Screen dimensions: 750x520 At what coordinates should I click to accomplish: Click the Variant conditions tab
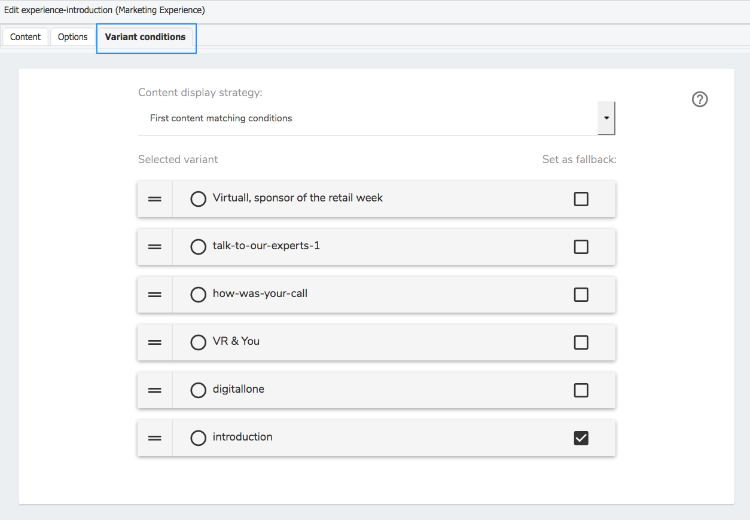coord(145,37)
